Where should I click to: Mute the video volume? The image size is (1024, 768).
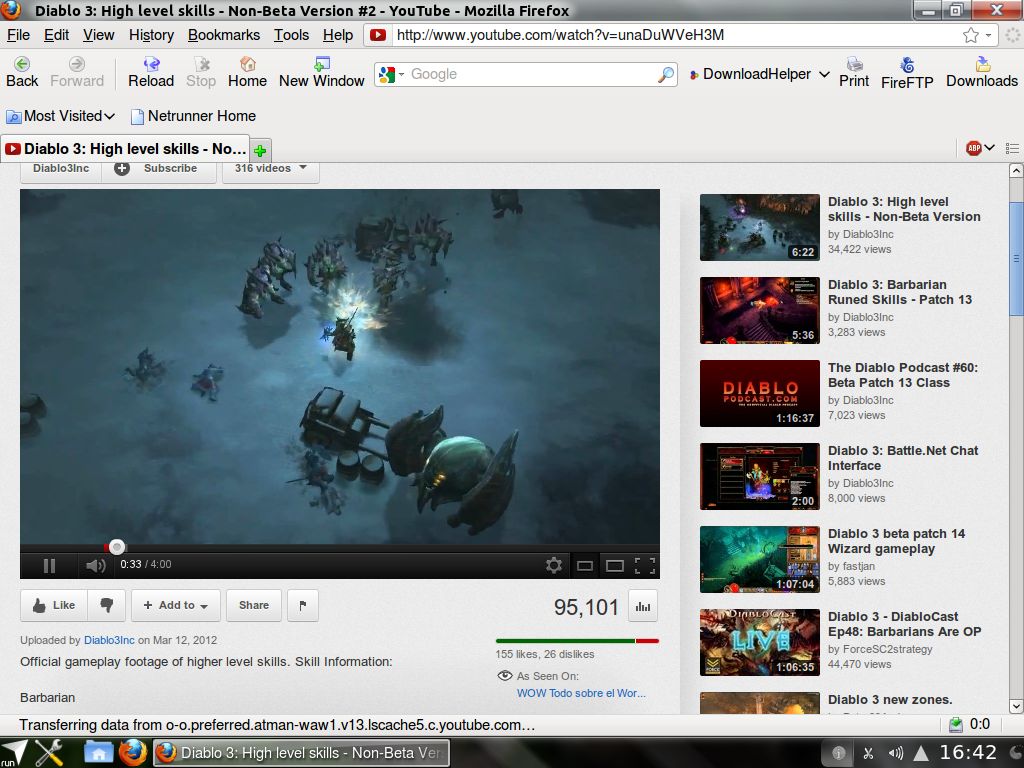(95, 566)
